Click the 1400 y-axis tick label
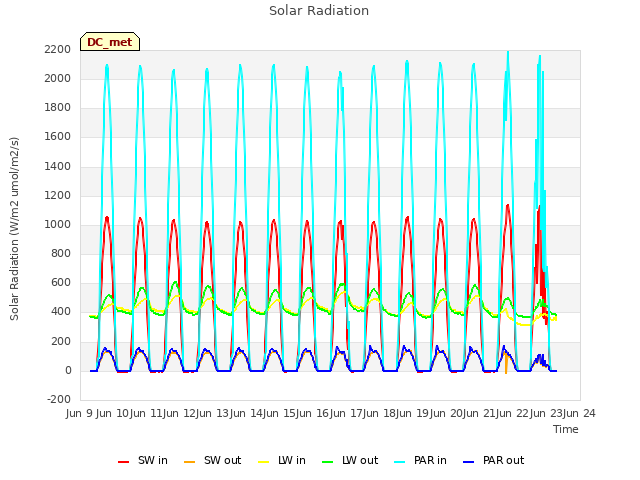The image size is (640, 480). point(58,166)
